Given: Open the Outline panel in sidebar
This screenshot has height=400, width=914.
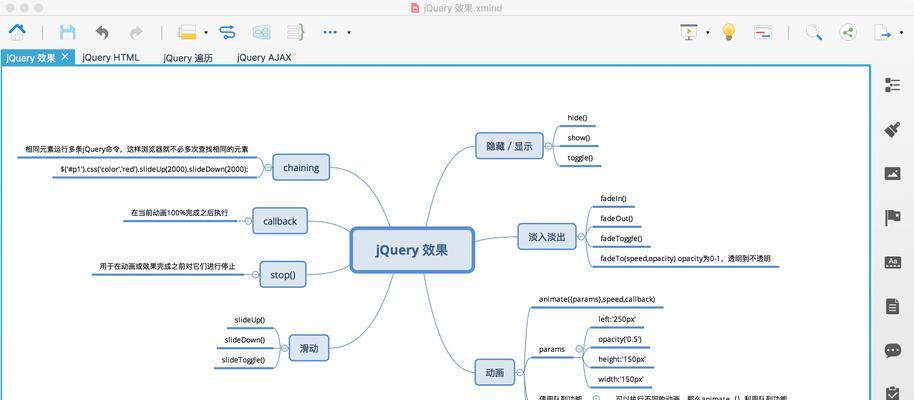Looking at the screenshot, I should click(x=892, y=85).
